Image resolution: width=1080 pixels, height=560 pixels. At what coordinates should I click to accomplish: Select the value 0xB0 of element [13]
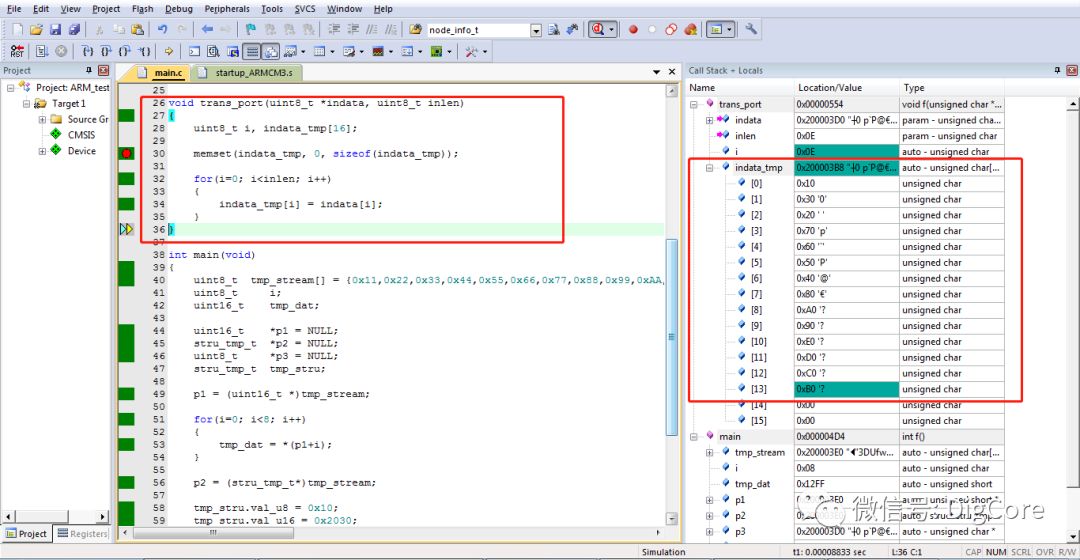point(847,389)
